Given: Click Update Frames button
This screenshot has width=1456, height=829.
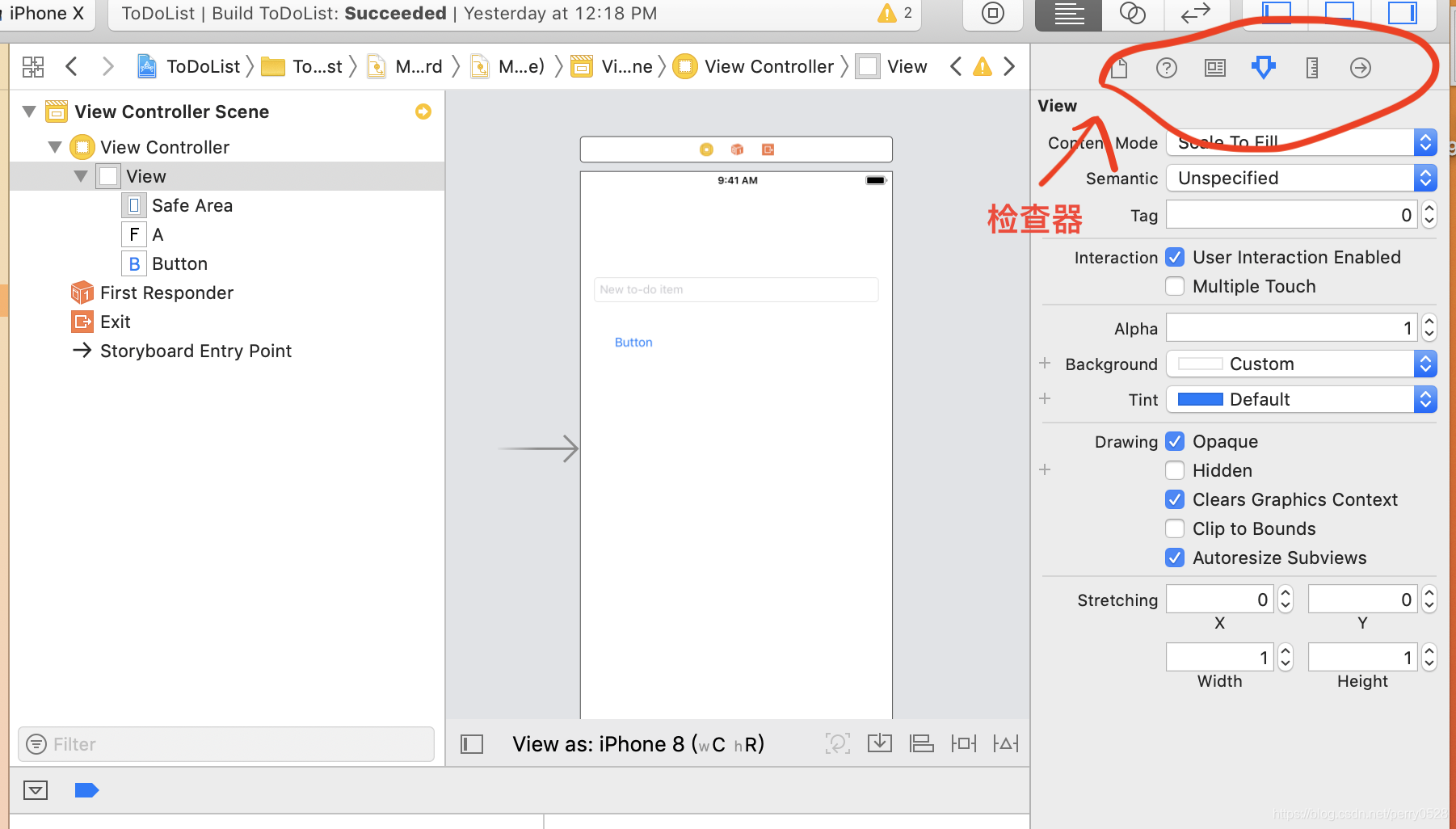Looking at the screenshot, I should tap(838, 743).
